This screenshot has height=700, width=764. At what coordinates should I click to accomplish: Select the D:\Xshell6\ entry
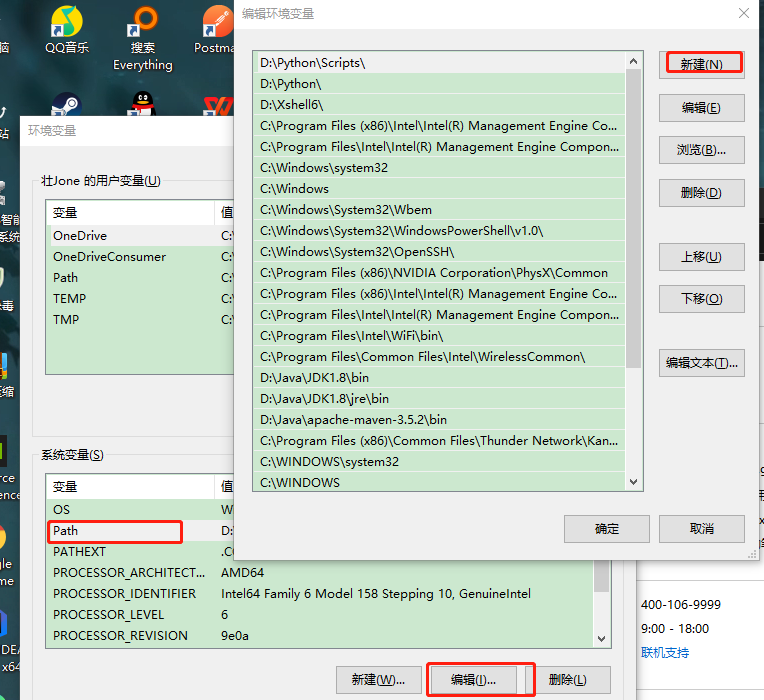pyautogui.click(x=439, y=105)
